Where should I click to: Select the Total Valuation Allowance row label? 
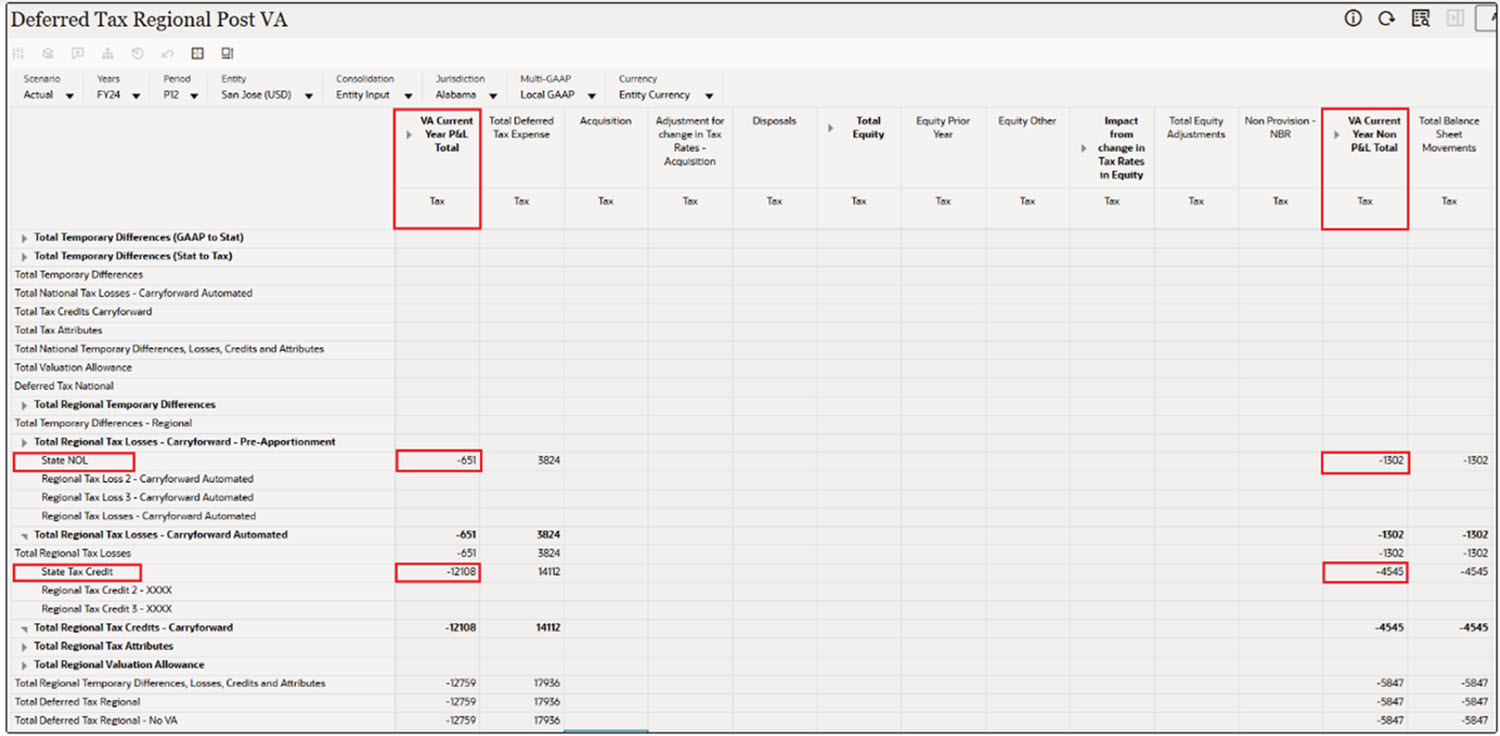pos(73,368)
